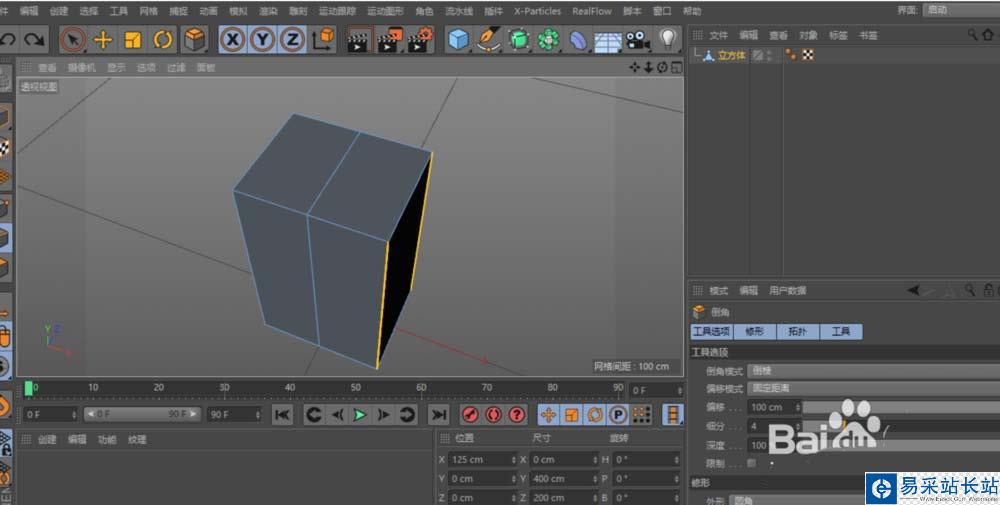Click Render to Picture Viewer icon
Screen dimensions: 1000x505
tap(389, 40)
